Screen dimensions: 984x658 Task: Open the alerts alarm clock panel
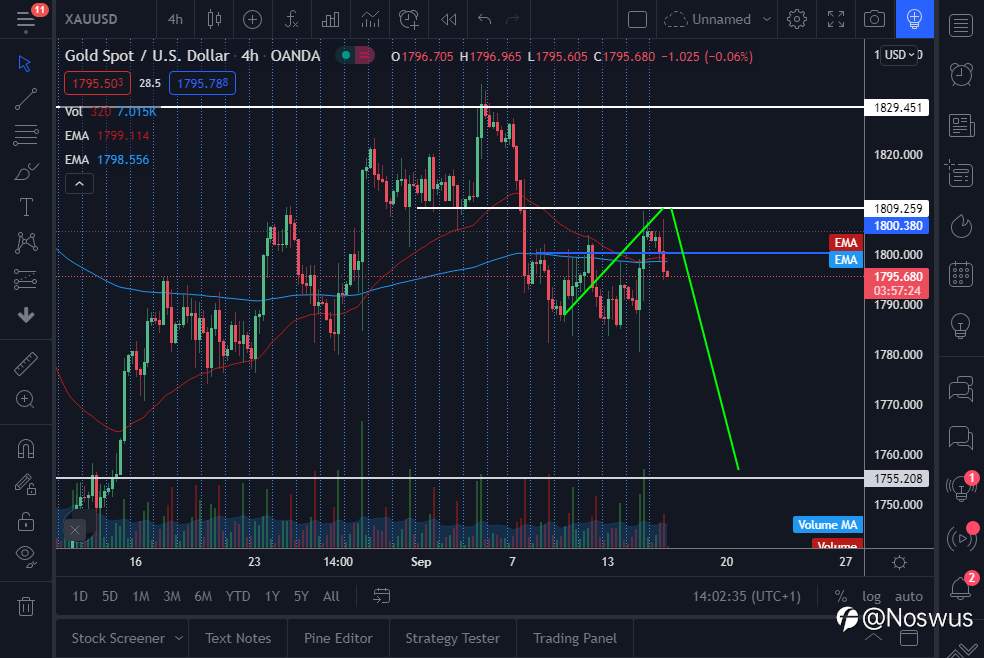(961, 75)
